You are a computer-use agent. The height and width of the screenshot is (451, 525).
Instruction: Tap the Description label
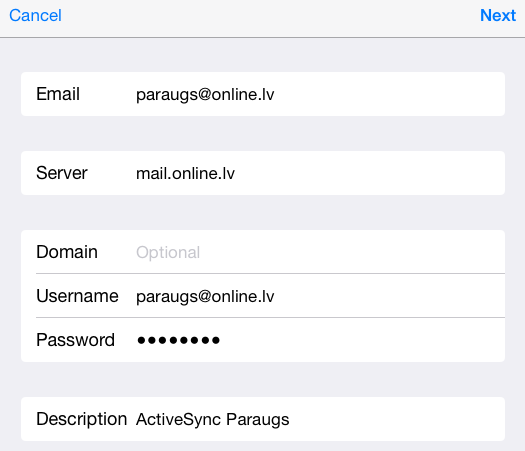[81, 419]
